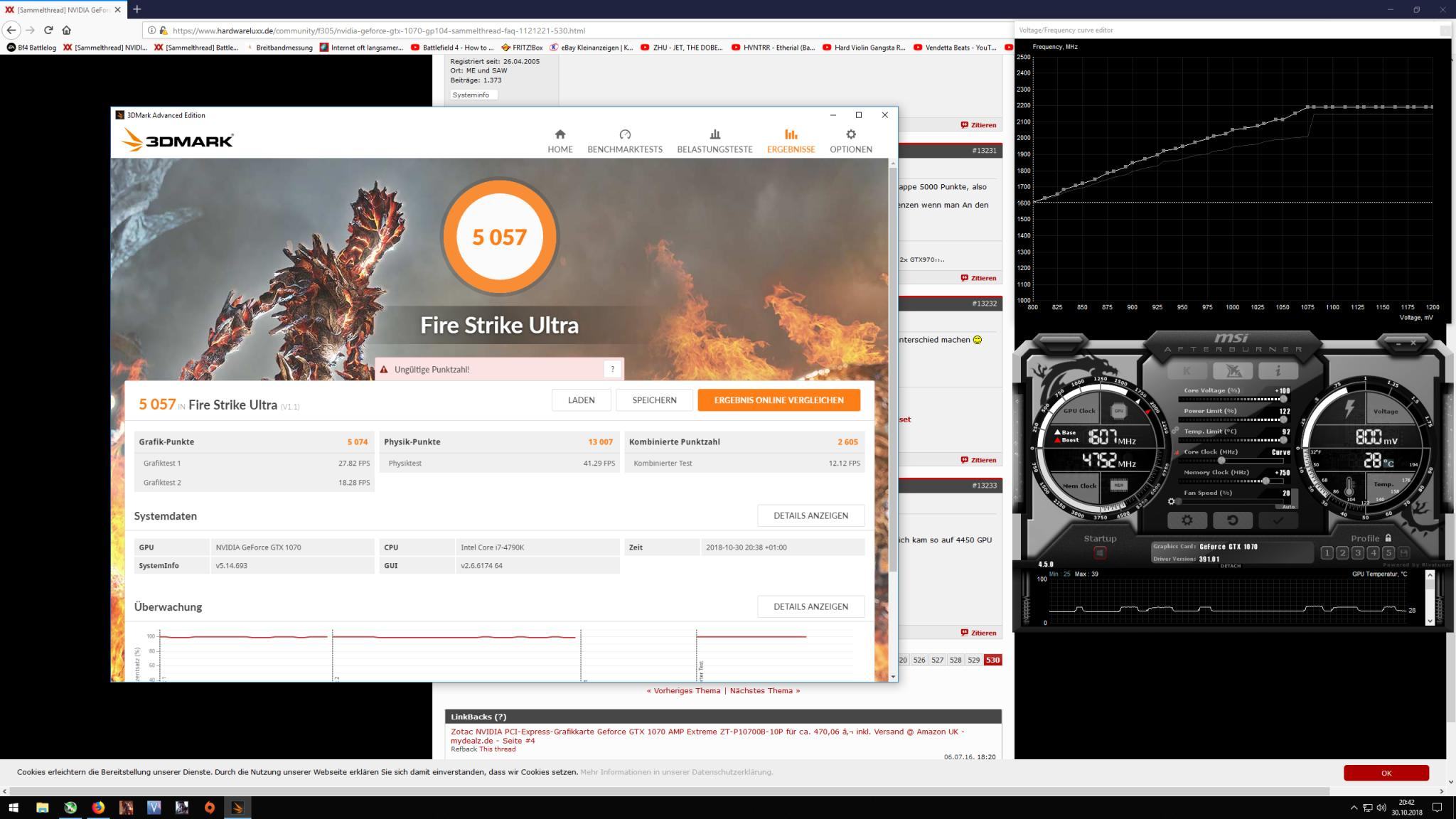Select the Ergebnisse tab

[x=791, y=141]
